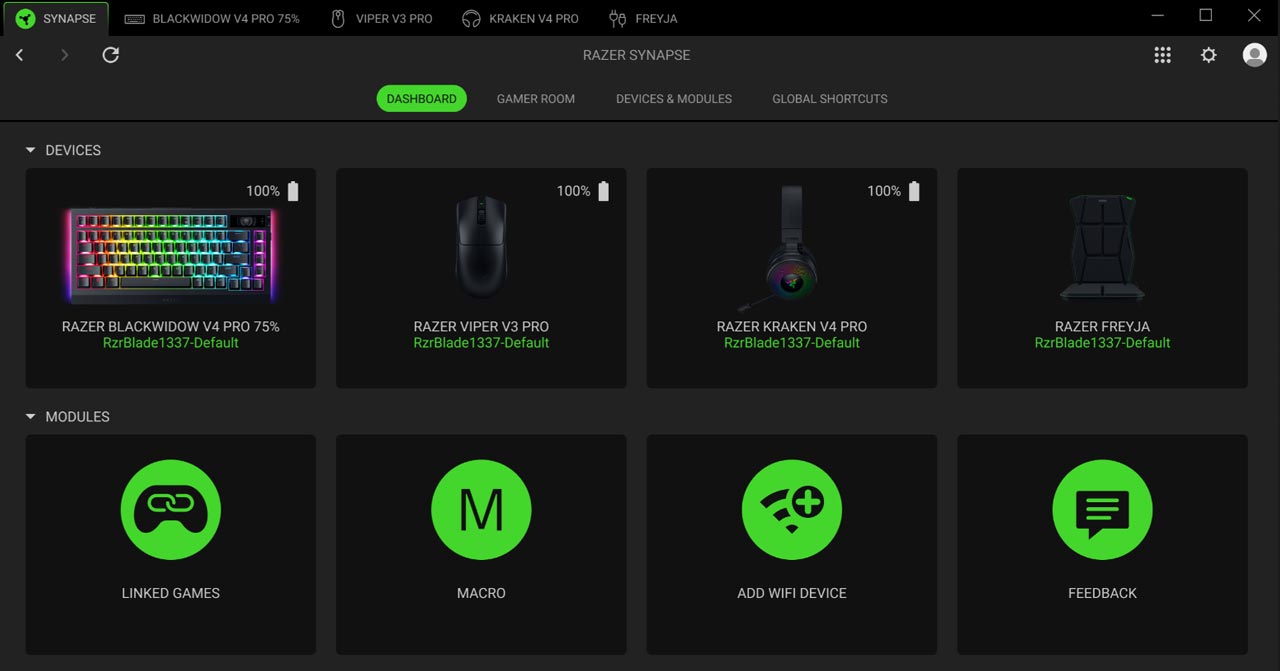Click the keyboard icon in the tab bar

tap(134, 19)
